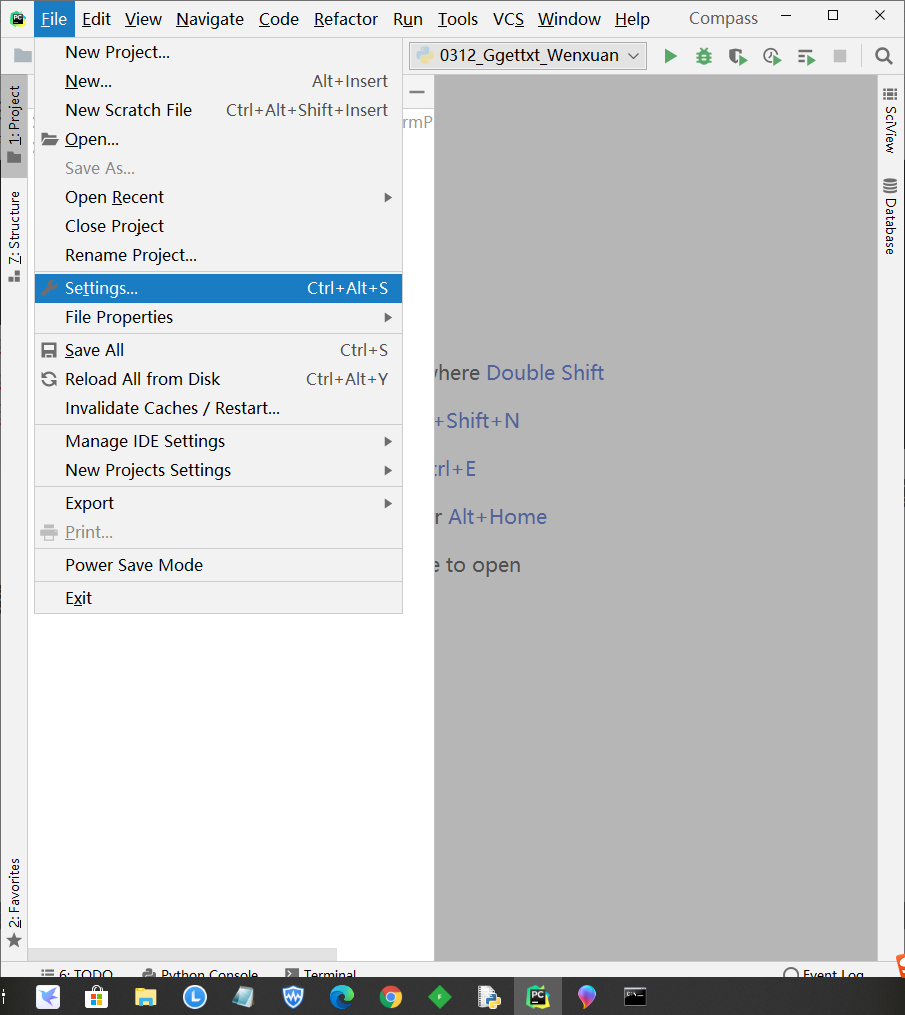Screen dimensions: 905x1015
Task: Open the Python Console tool window
Action: [x=200, y=972]
